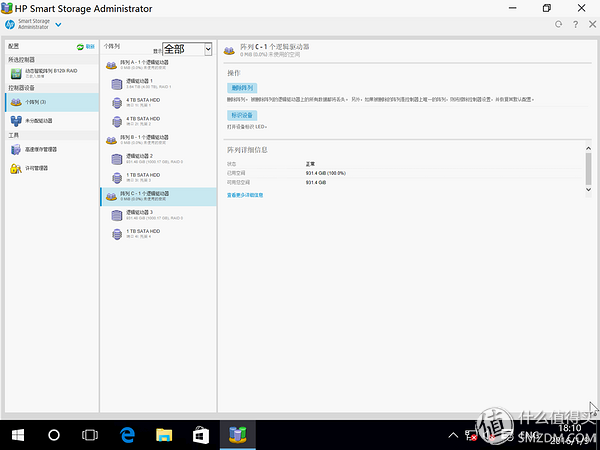
Task: Click the details scrollbar down arrow
Action: (x=589, y=189)
